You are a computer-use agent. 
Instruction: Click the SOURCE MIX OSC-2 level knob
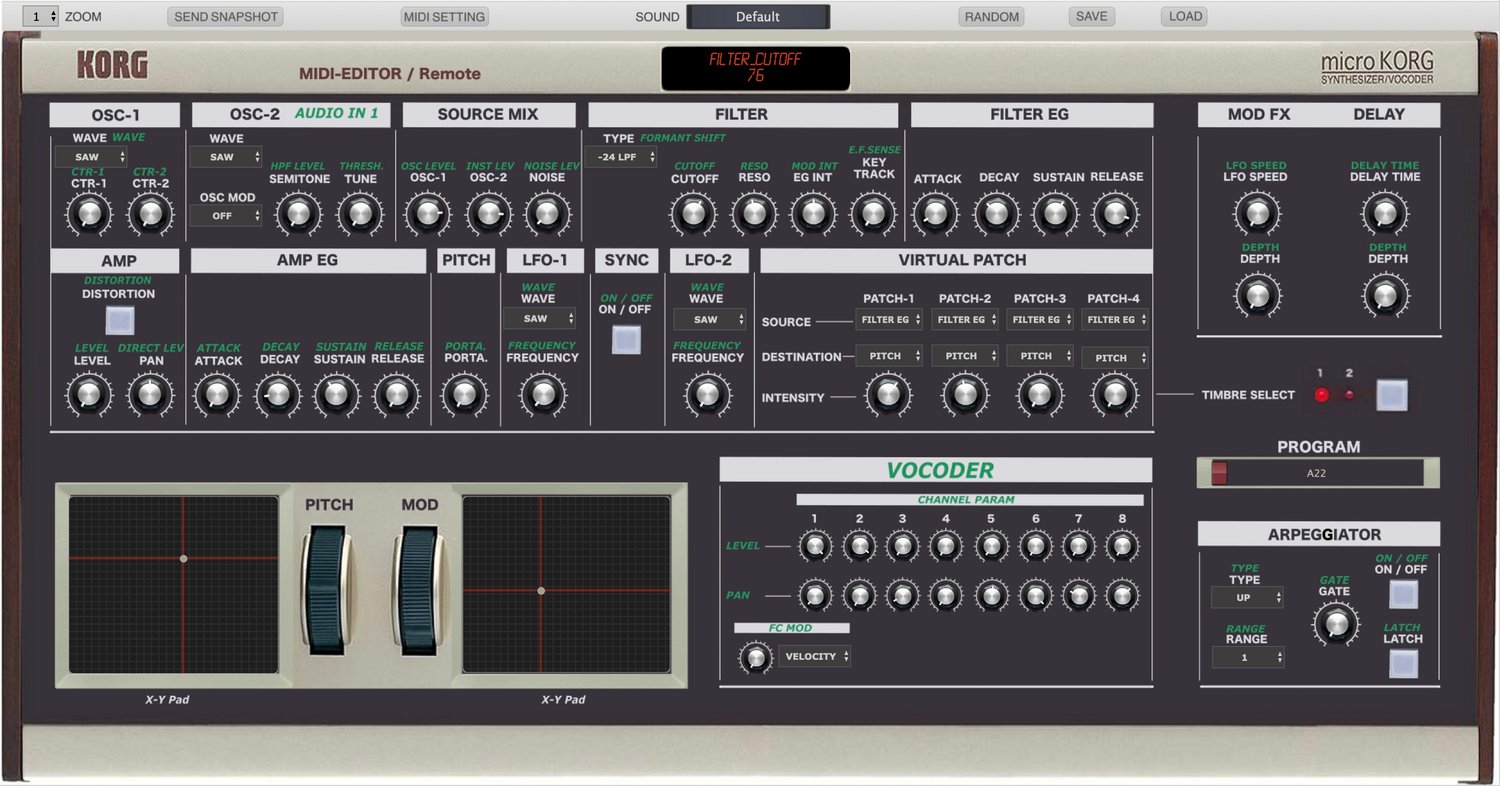click(487, 212)
